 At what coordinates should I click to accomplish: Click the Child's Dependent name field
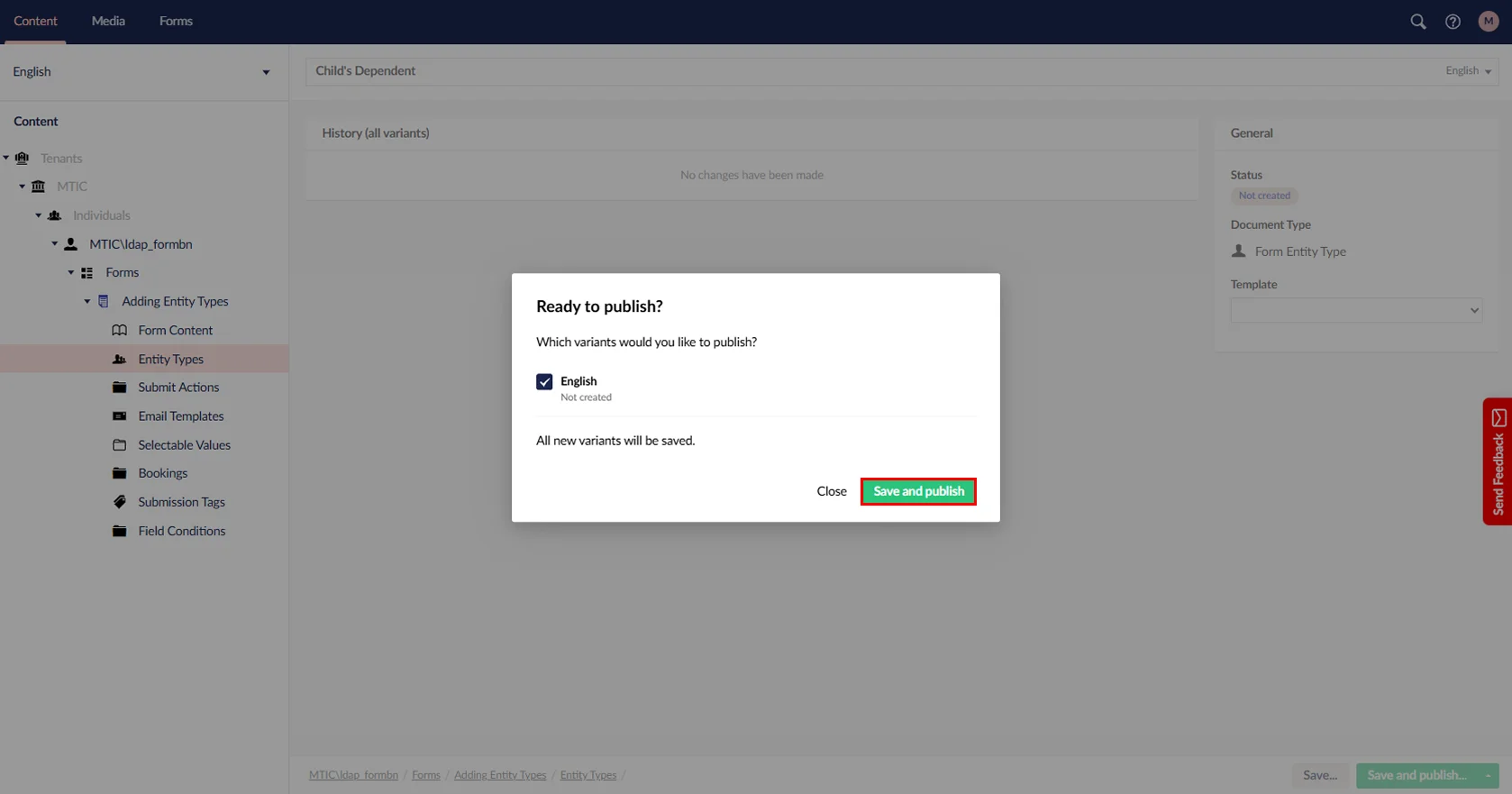(865, 71)
